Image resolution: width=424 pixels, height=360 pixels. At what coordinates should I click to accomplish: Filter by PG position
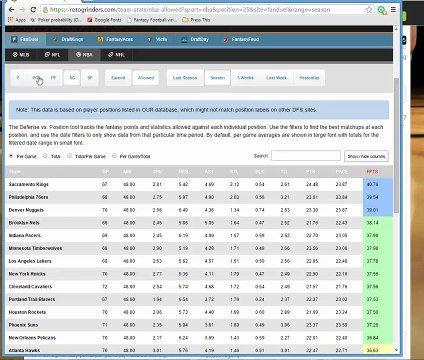36,78
